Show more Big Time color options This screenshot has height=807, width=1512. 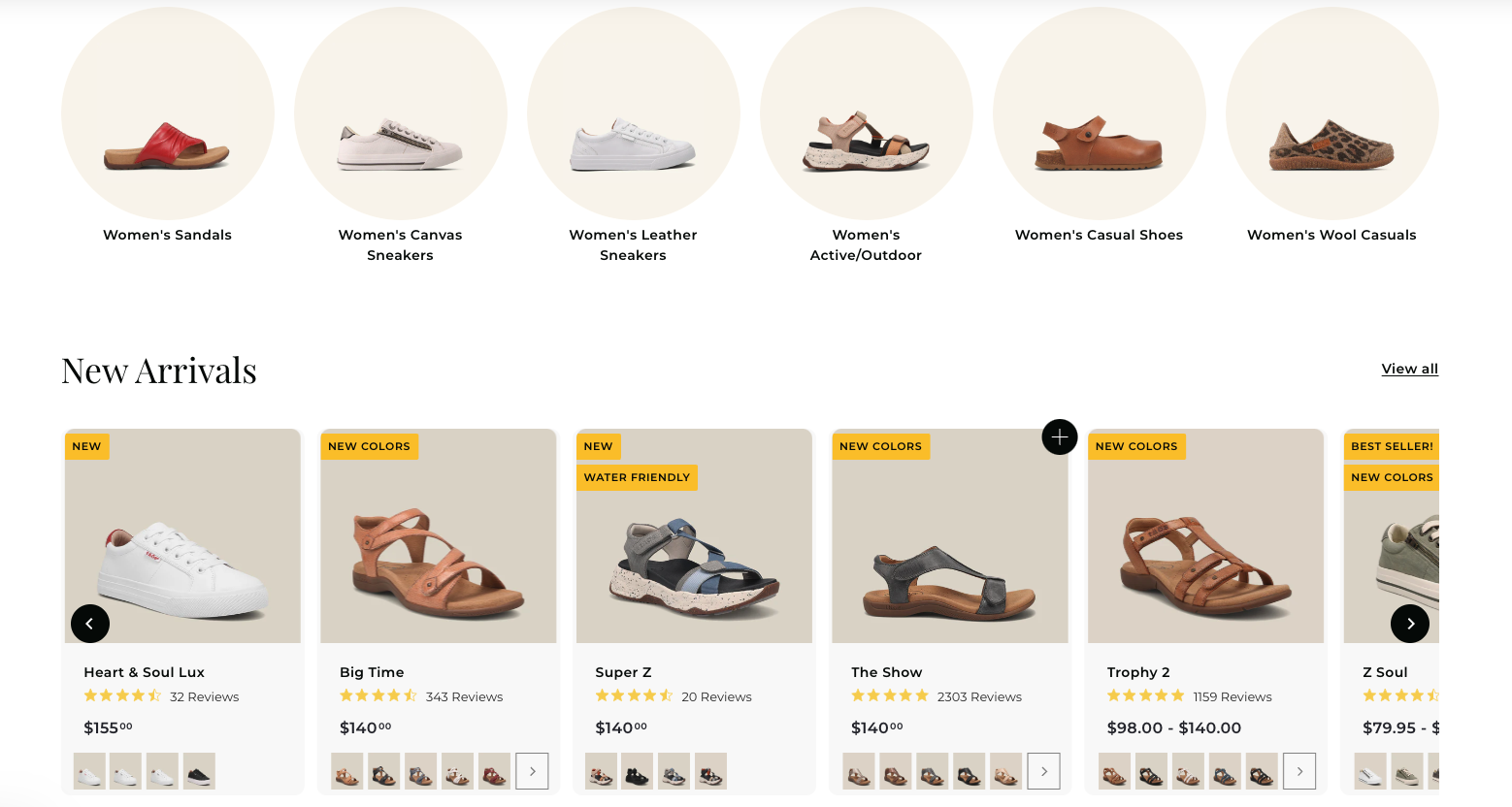pyautogui.click(x=532, y=771)
